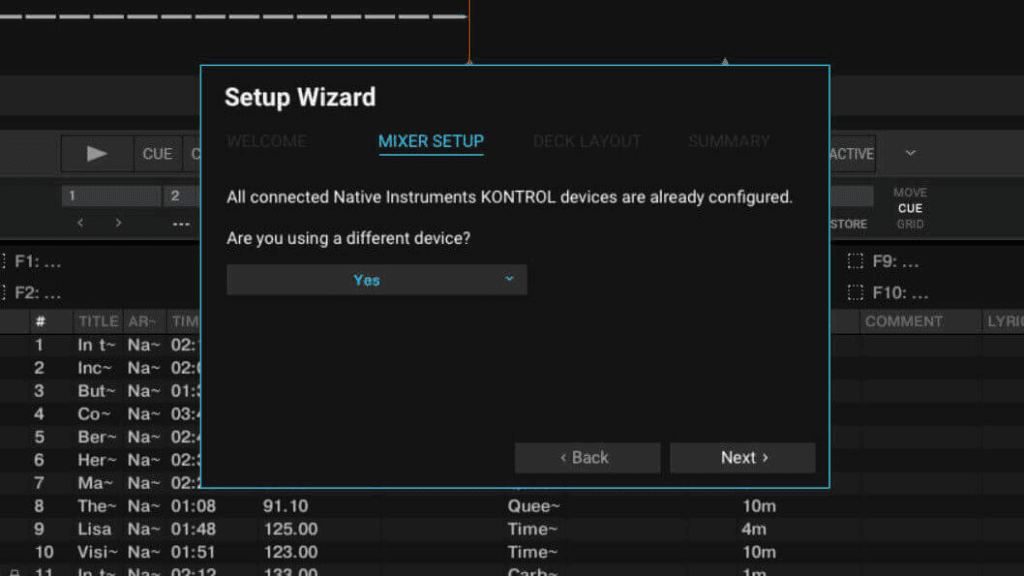This screenshot has width=1024, height=576.
Task: Click the deck CUE button
Action: coord(157,154)
